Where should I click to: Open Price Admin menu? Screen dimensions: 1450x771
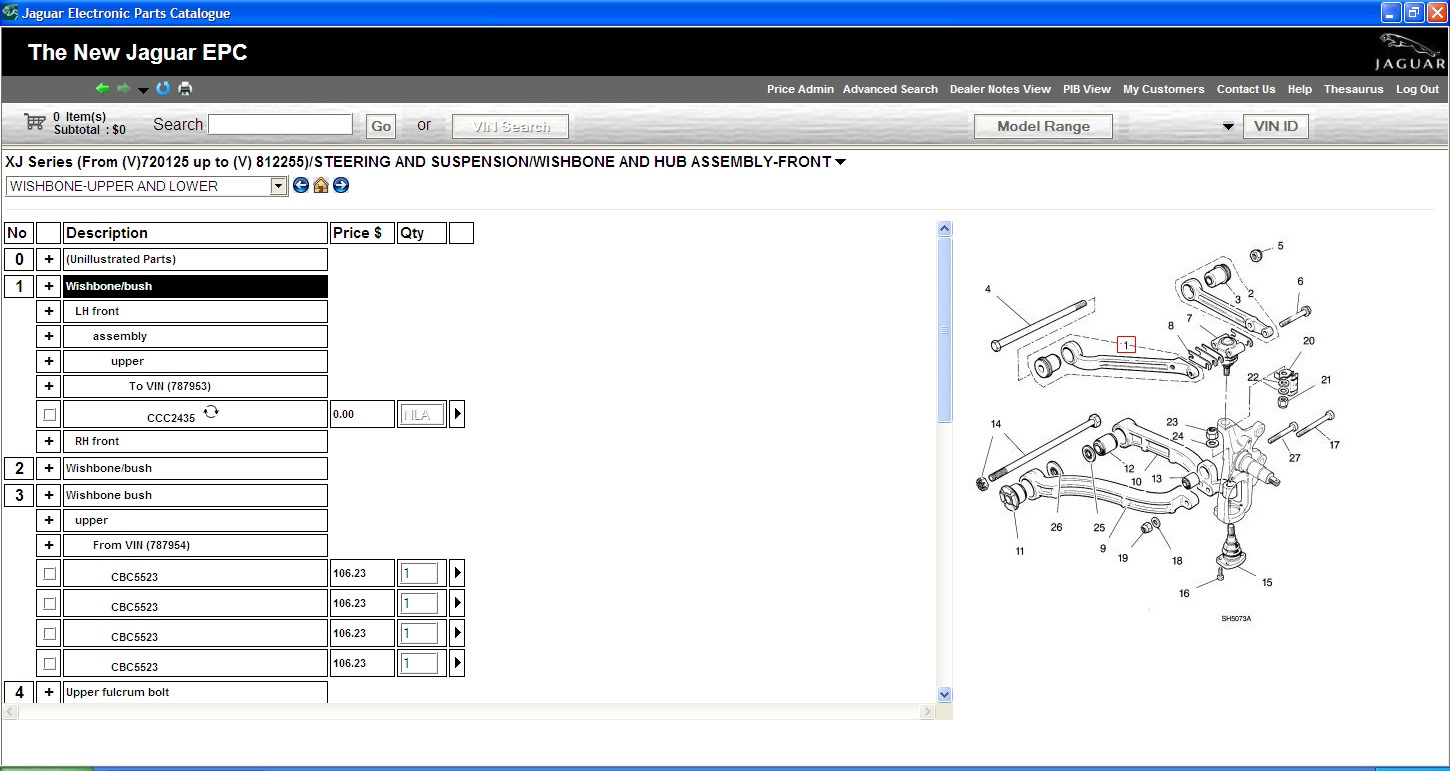tap(800, 89)
